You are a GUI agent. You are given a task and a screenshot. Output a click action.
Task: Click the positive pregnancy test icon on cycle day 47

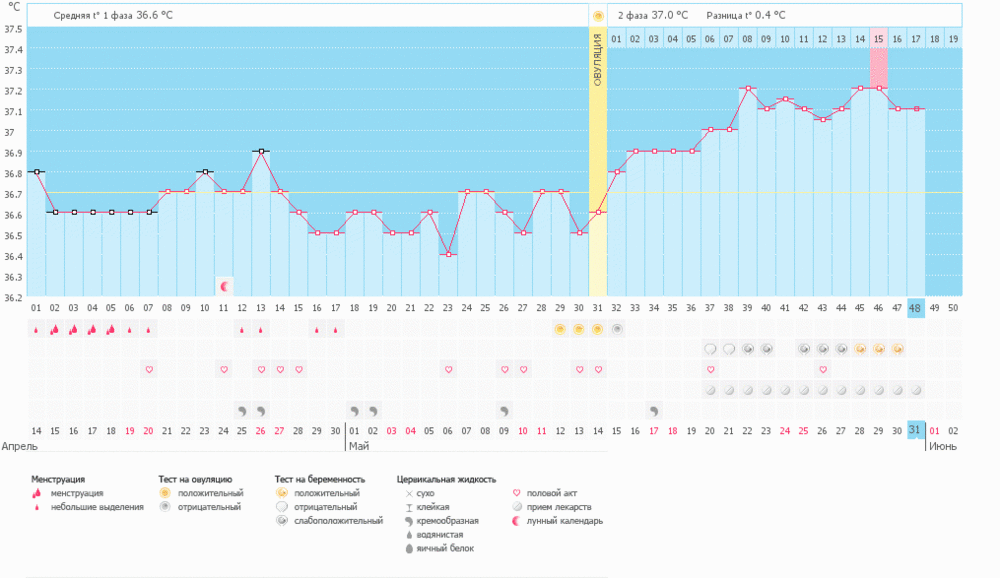898,349
